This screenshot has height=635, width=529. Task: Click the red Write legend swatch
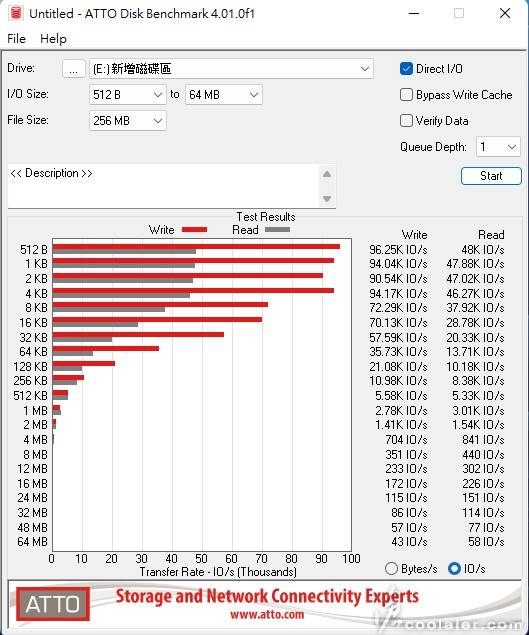coord(194,230)
